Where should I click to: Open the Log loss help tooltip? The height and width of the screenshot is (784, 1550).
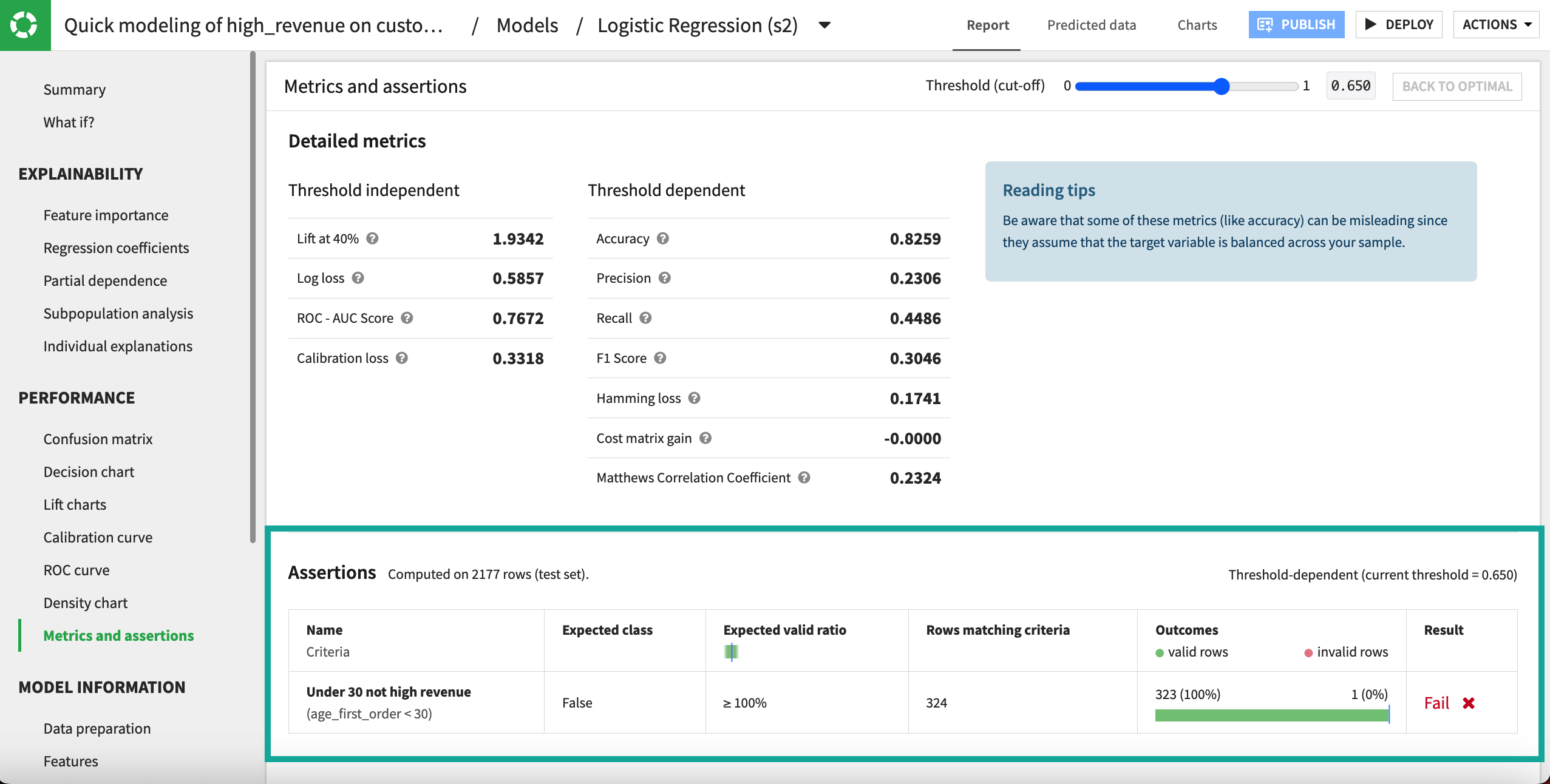tap(358, 278)
